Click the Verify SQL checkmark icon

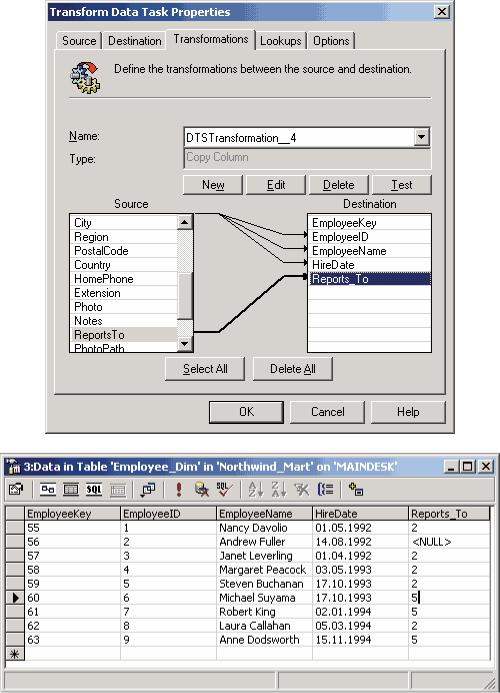(x=225, y=489)
